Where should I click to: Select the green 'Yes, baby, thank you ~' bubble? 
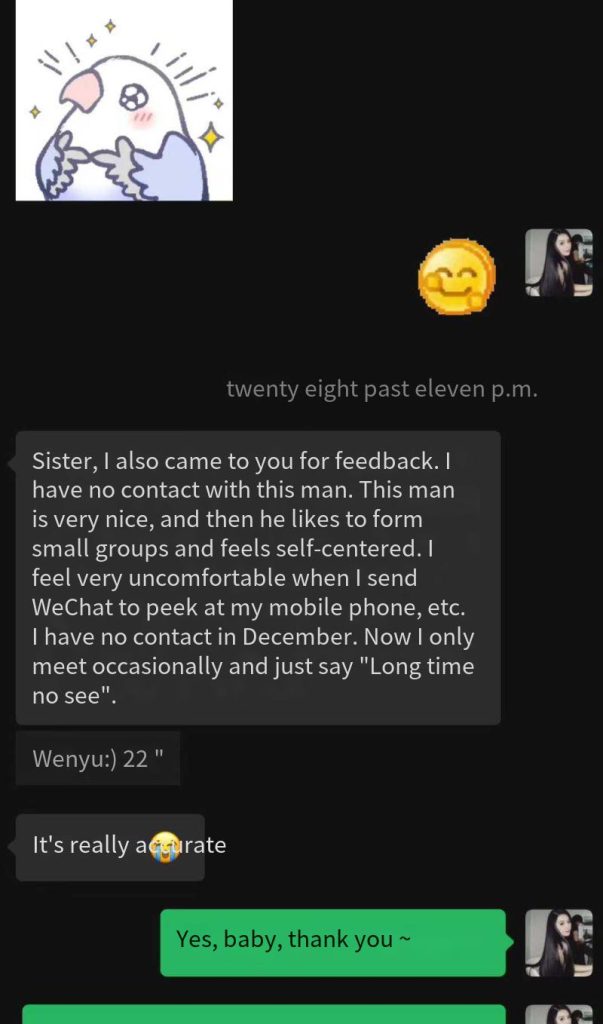[333, 943]
